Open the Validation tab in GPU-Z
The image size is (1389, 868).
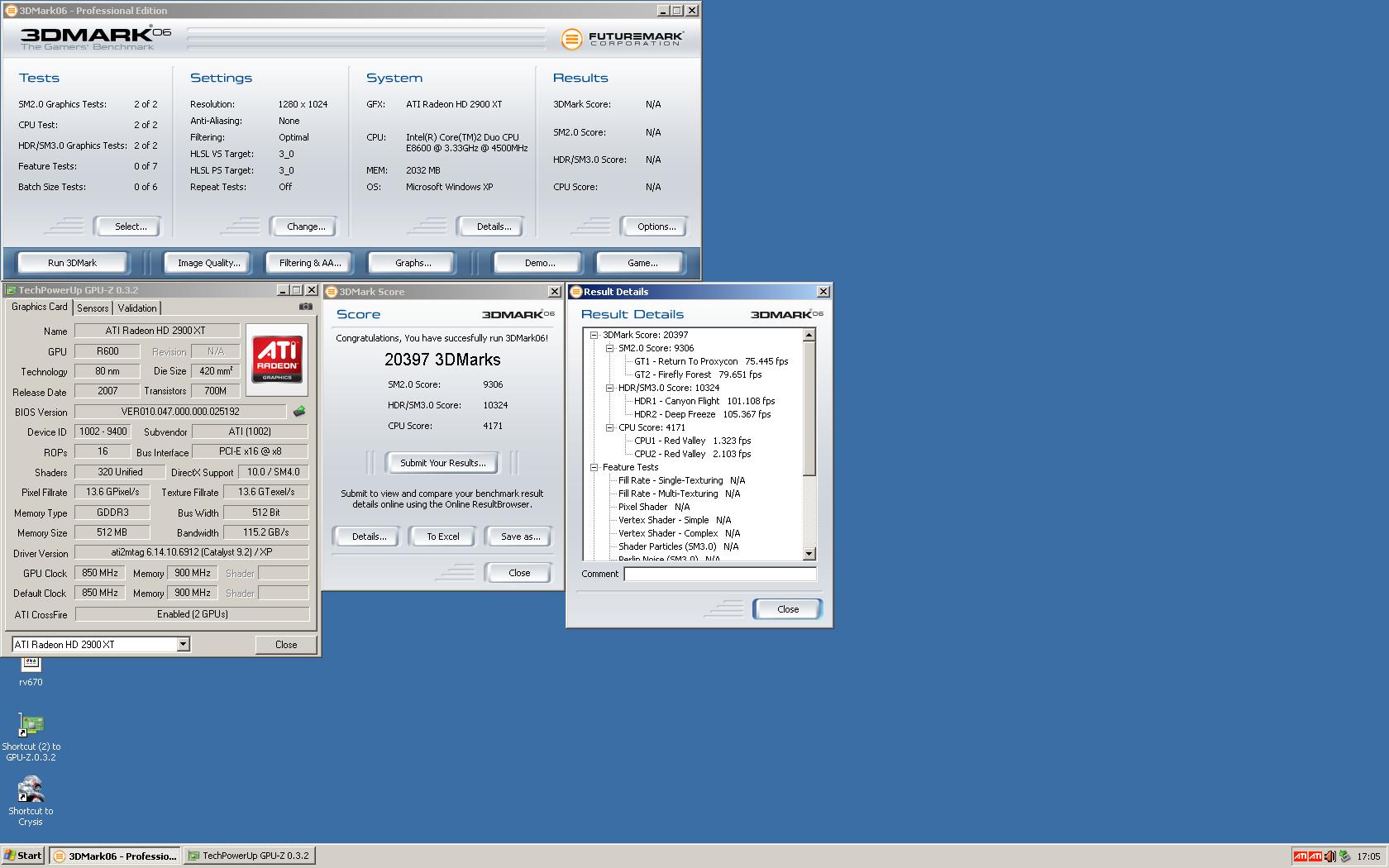click(x=137, y=308)
